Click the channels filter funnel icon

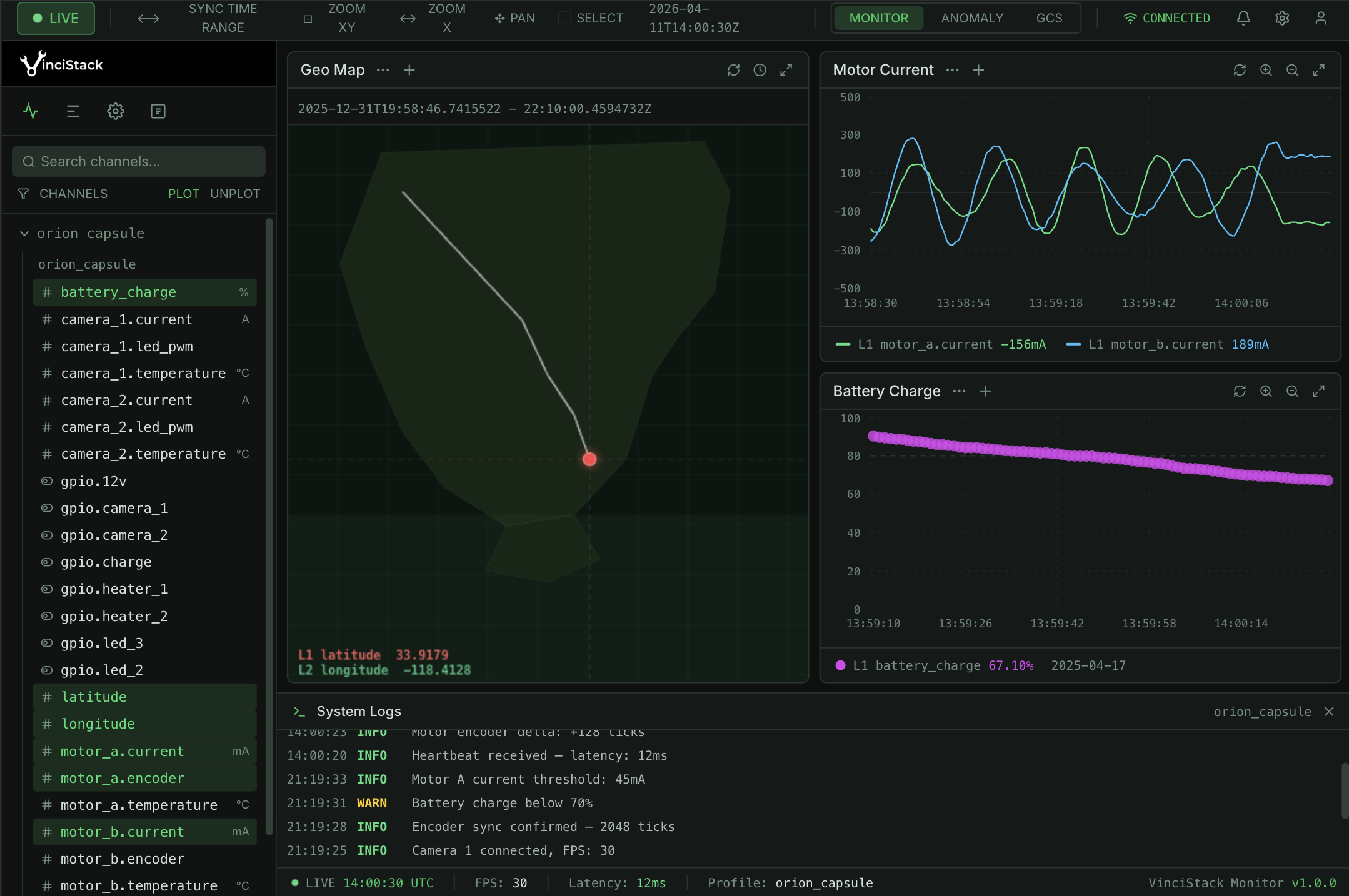[23, 194]
